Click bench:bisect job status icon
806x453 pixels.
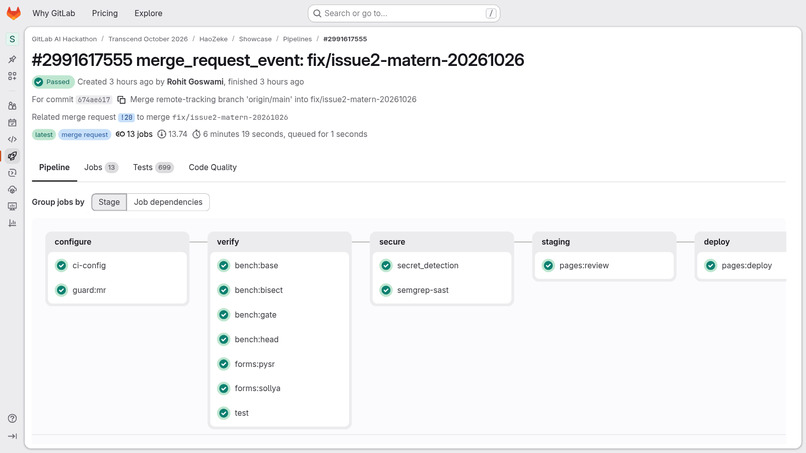[x=224, y=290]
